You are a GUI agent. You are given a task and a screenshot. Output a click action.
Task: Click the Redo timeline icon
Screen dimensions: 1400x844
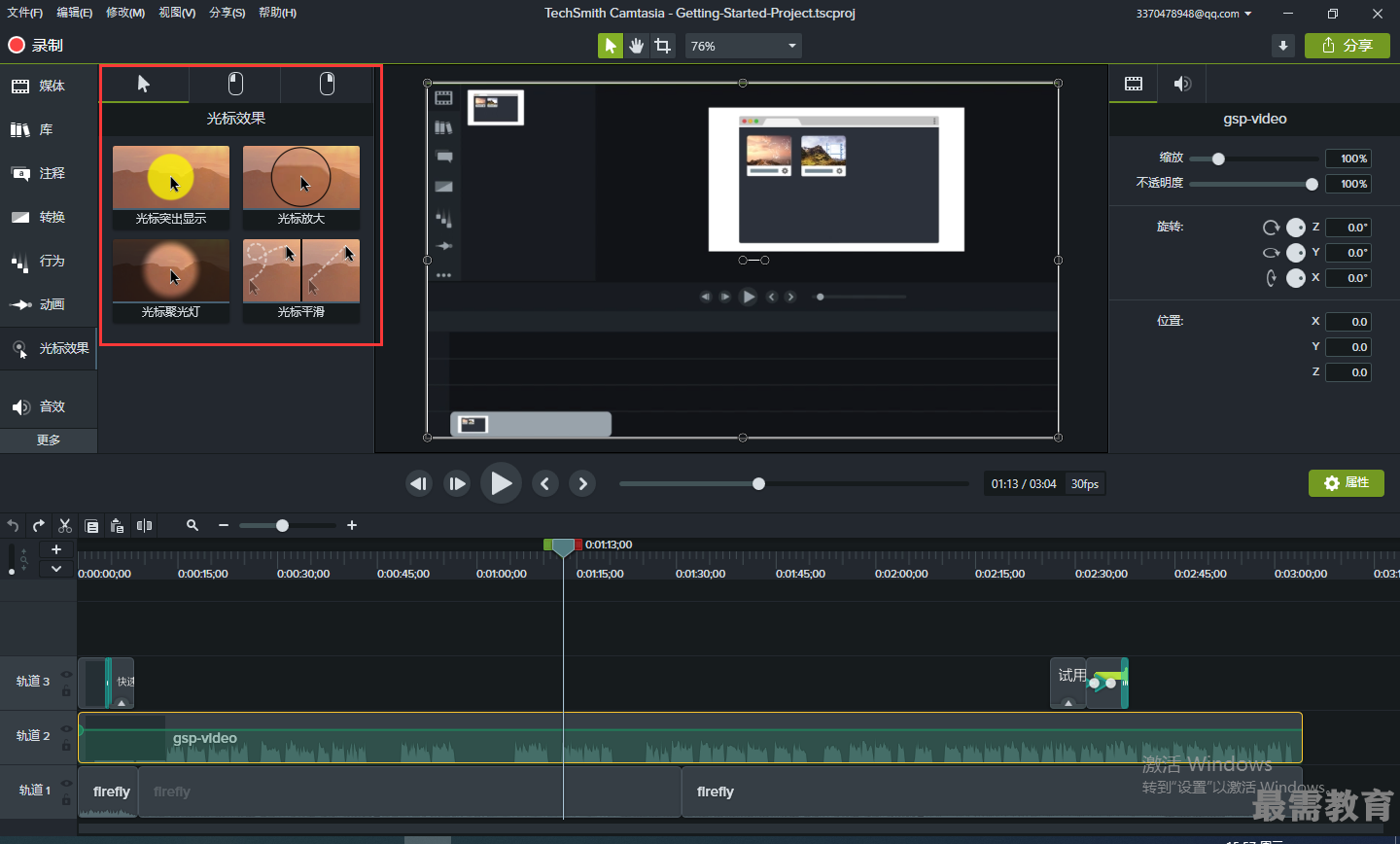39,526
